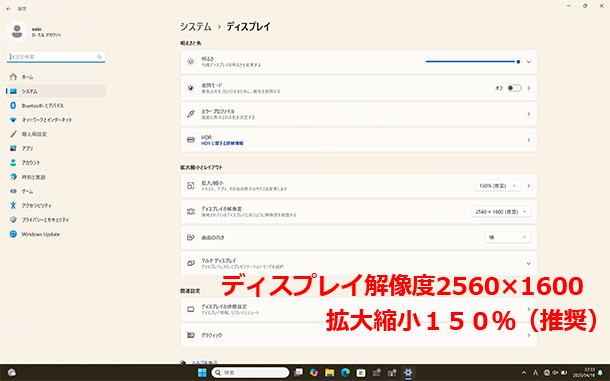This screenshot has height=381, width=610.
Task: Open 拡大/縮小 details chevron
Action: (x=529, y=186)
